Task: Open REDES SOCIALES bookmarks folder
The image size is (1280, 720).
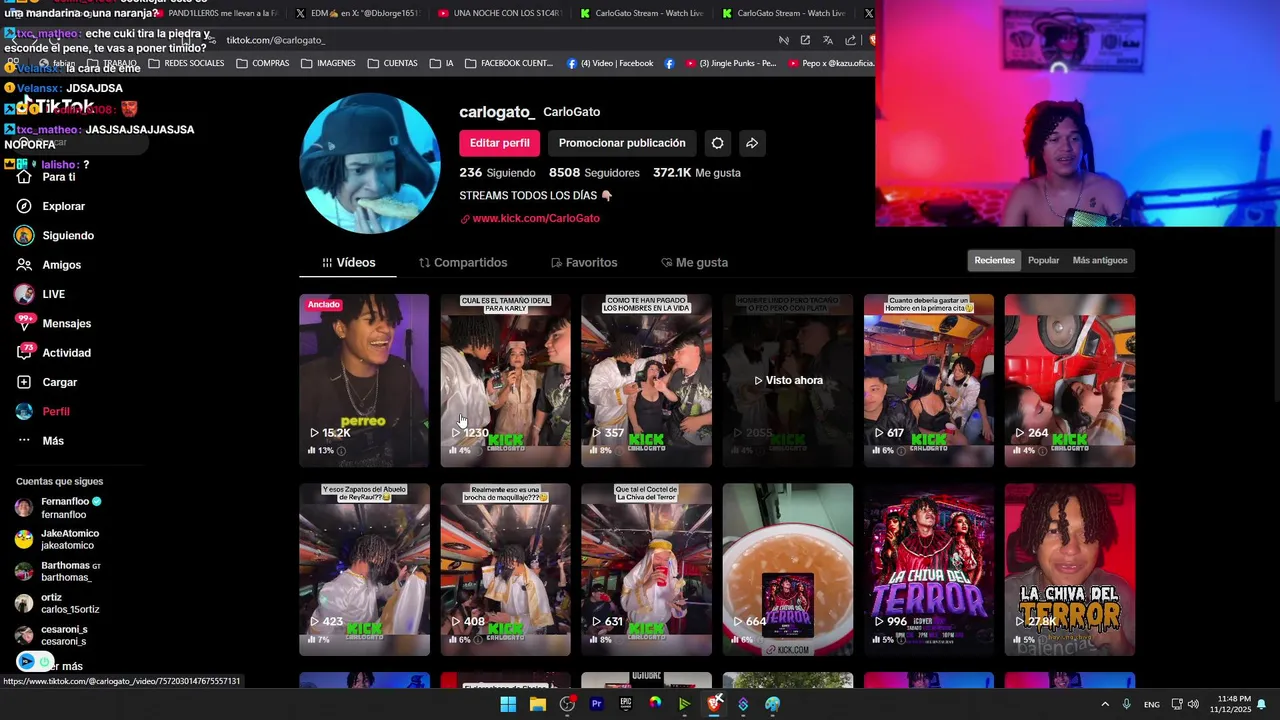Action: (186, 63)
